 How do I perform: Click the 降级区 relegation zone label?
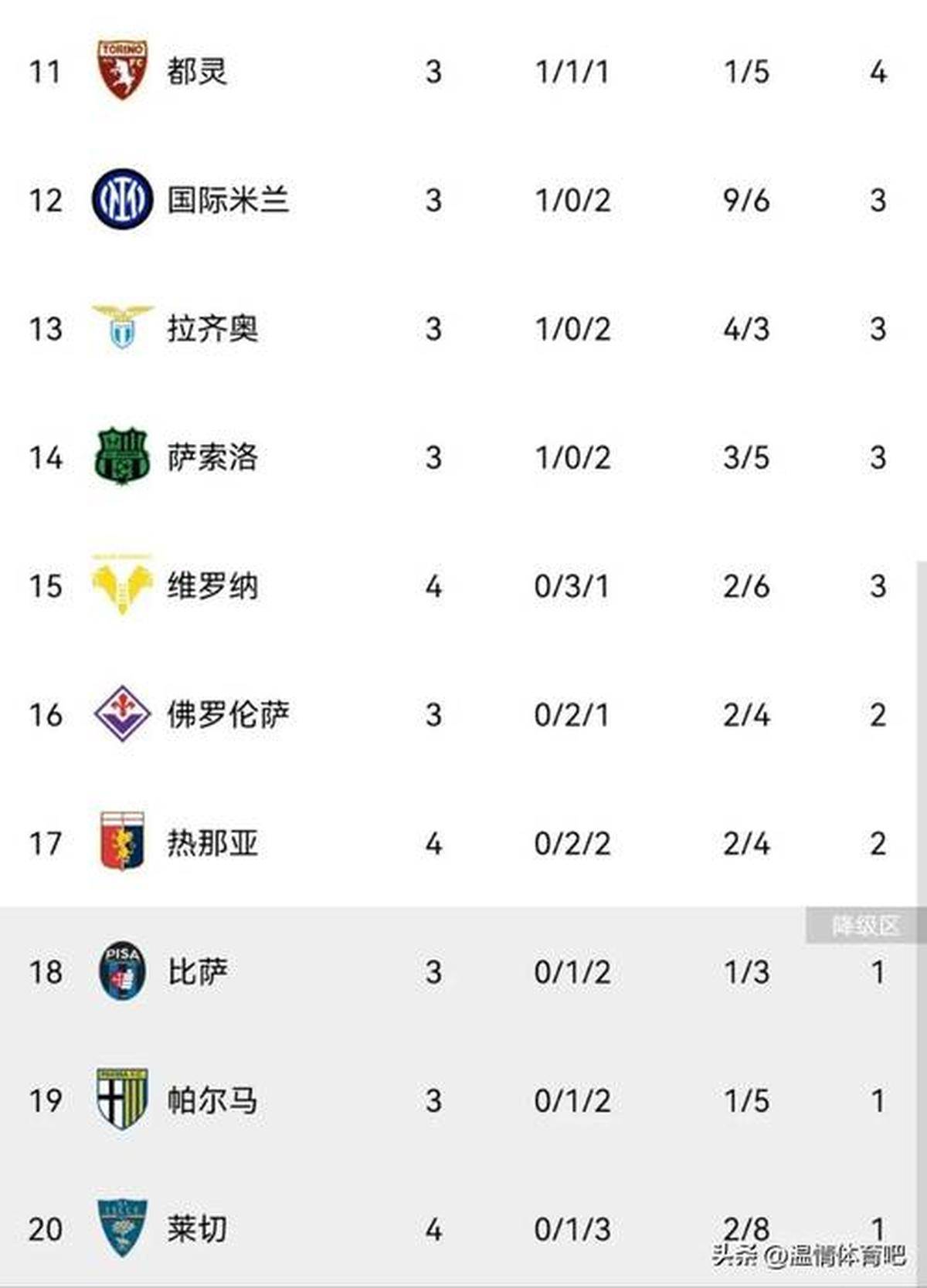click(x=865, y=925)
